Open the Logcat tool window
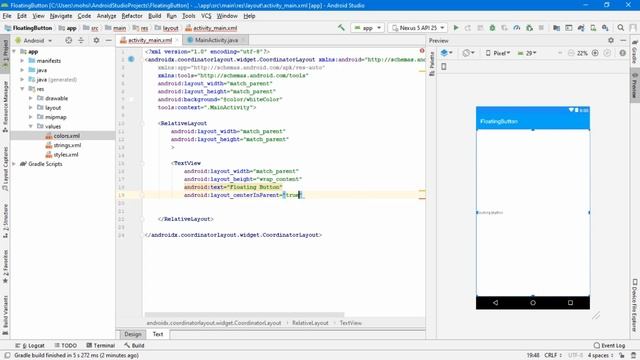 click(30, 345)
